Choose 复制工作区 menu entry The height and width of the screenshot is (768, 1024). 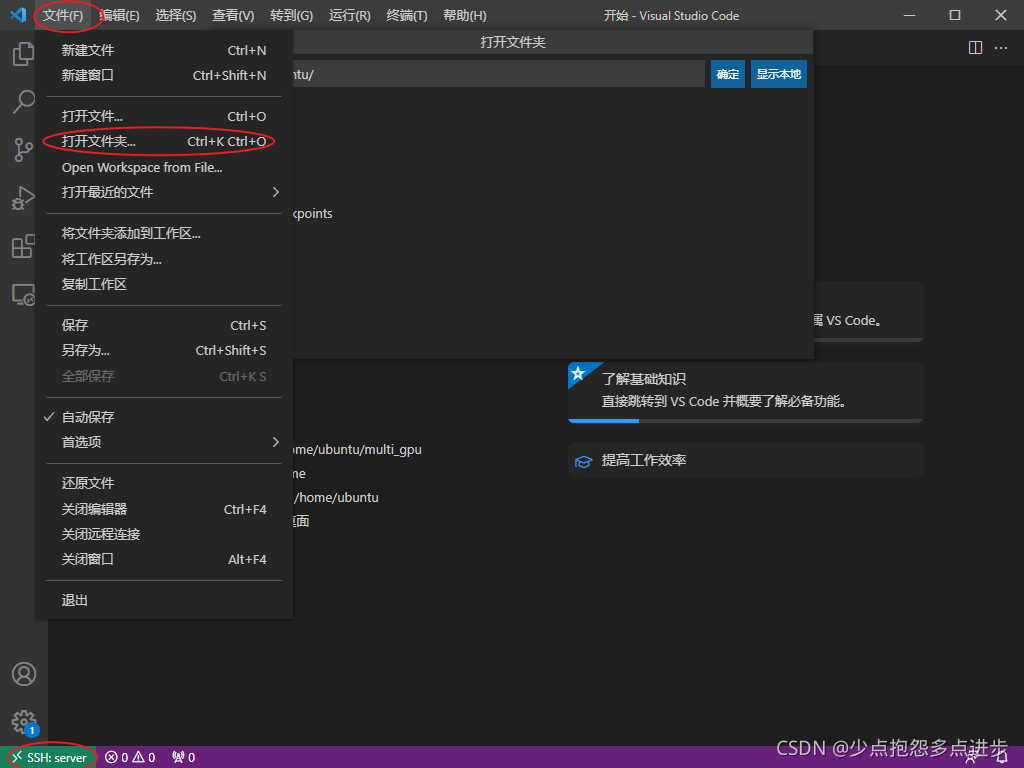tap(163, 284)
